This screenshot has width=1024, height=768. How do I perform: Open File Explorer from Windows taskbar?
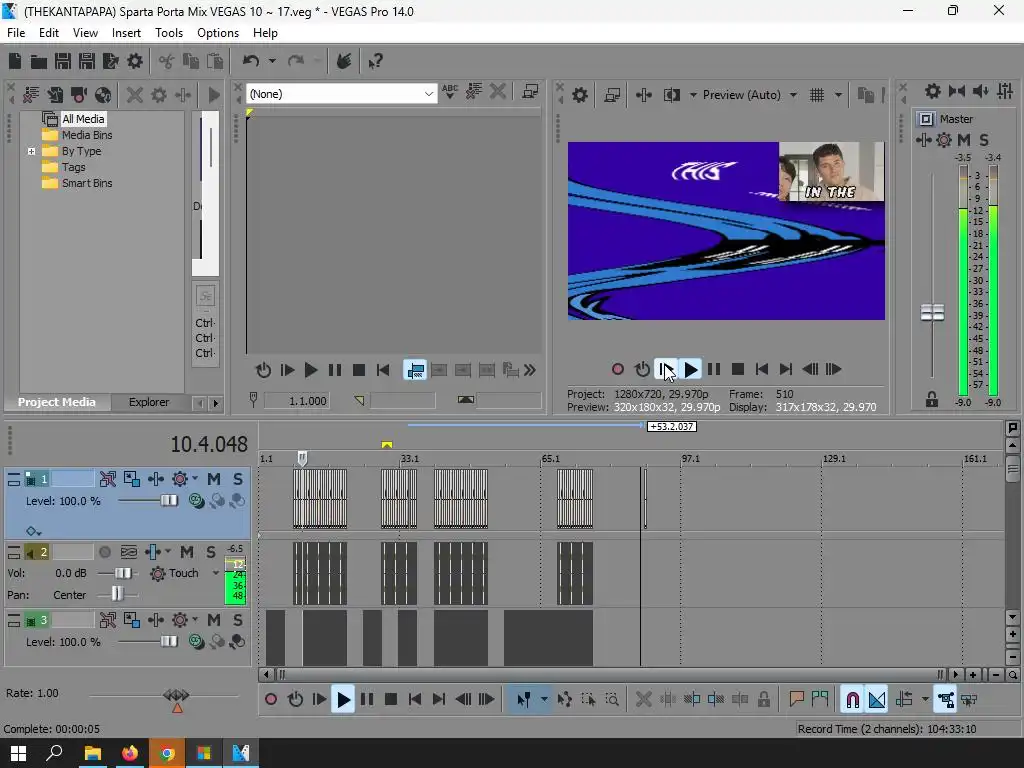pos(93,753)
